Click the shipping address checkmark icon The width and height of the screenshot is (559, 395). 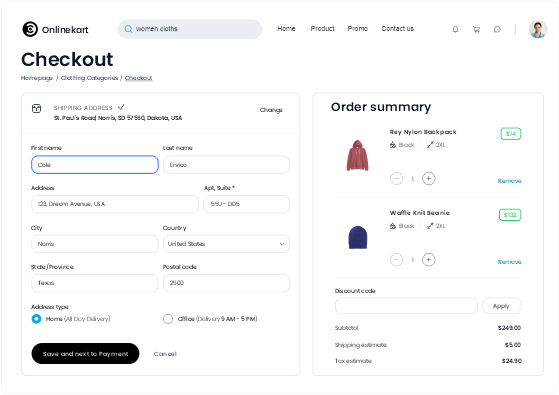tap(121, 107)
